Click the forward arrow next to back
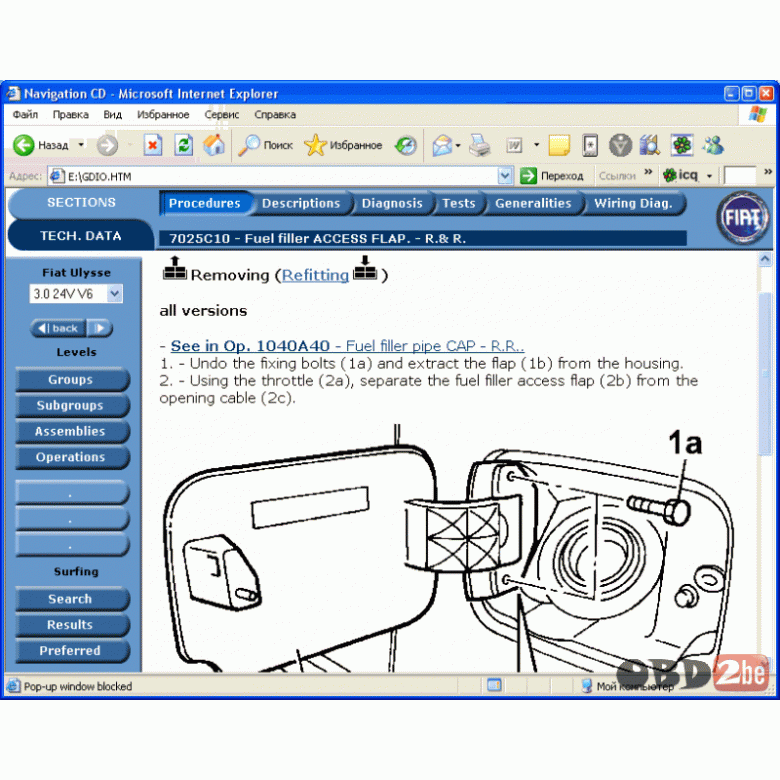The width and height of the screenshot is (780, 780). click(x=100, y=328)
